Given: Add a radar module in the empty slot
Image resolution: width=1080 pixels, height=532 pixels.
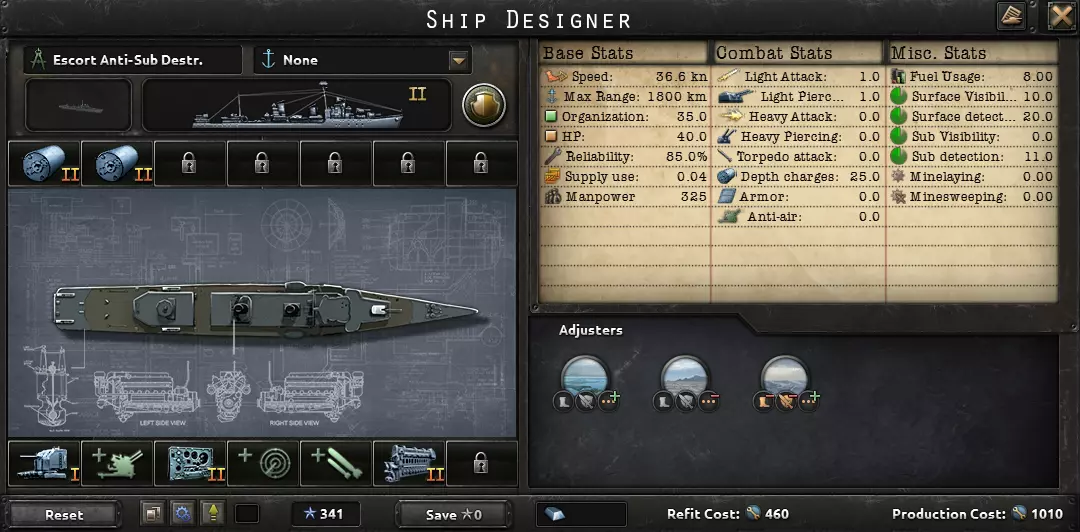Looking at the screenshot, I should point(264,464).
